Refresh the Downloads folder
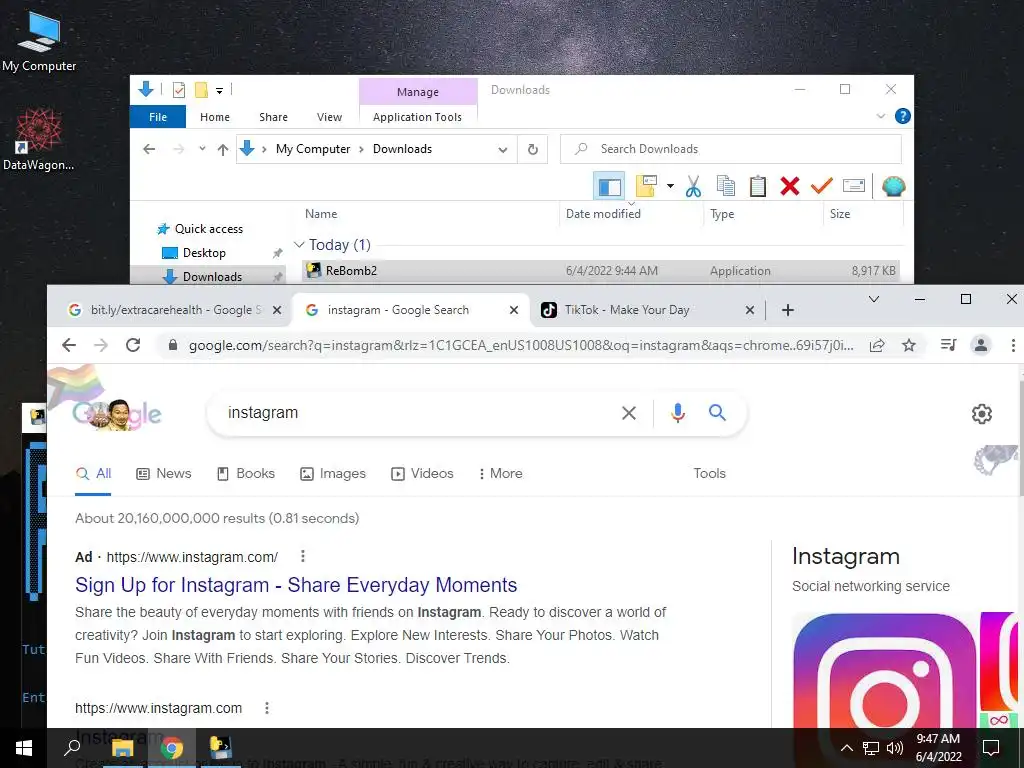This screenshot has height=768, width=1024. point(533,150)
